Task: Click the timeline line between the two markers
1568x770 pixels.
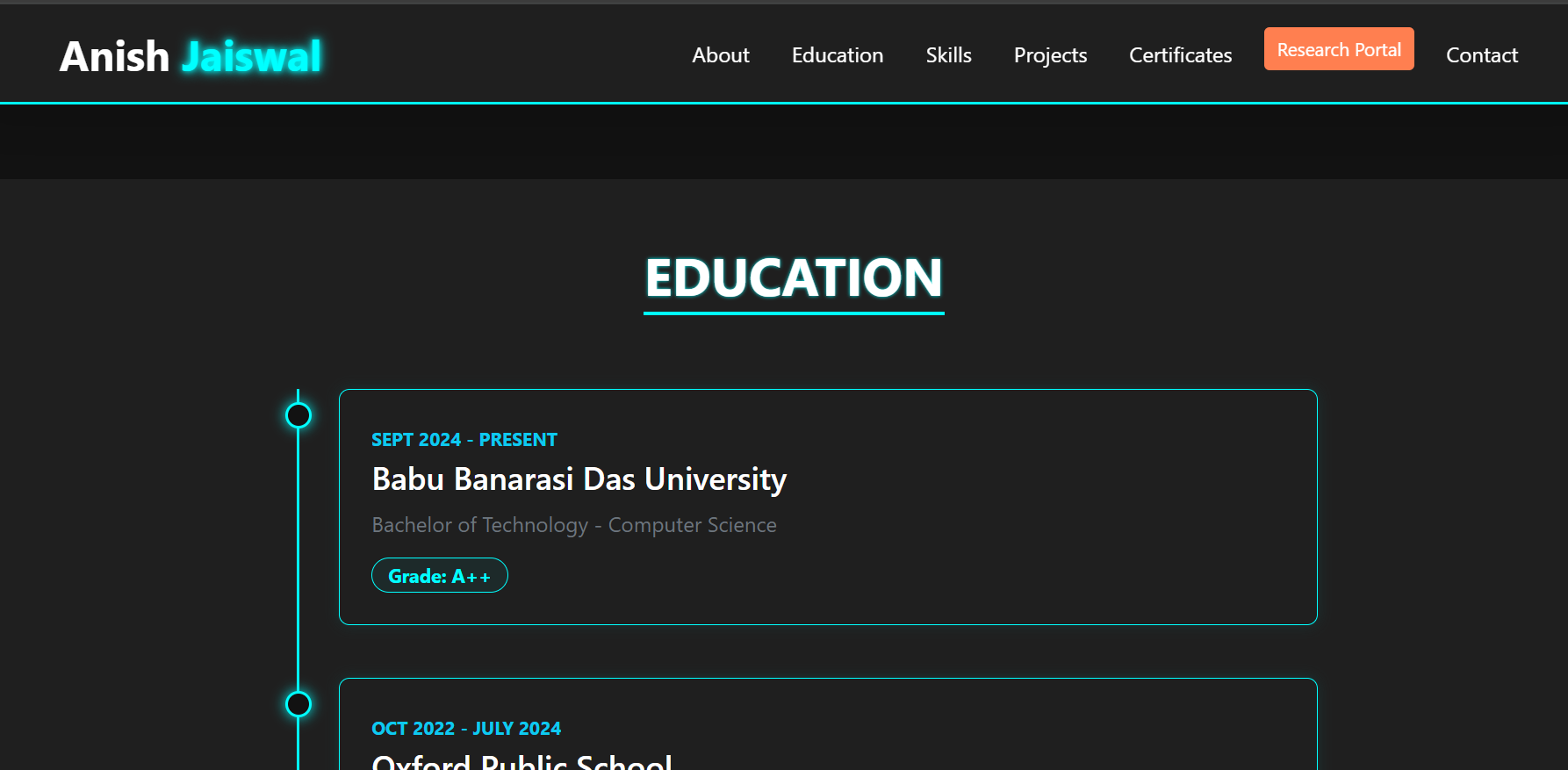Action: tap(298, 562)
